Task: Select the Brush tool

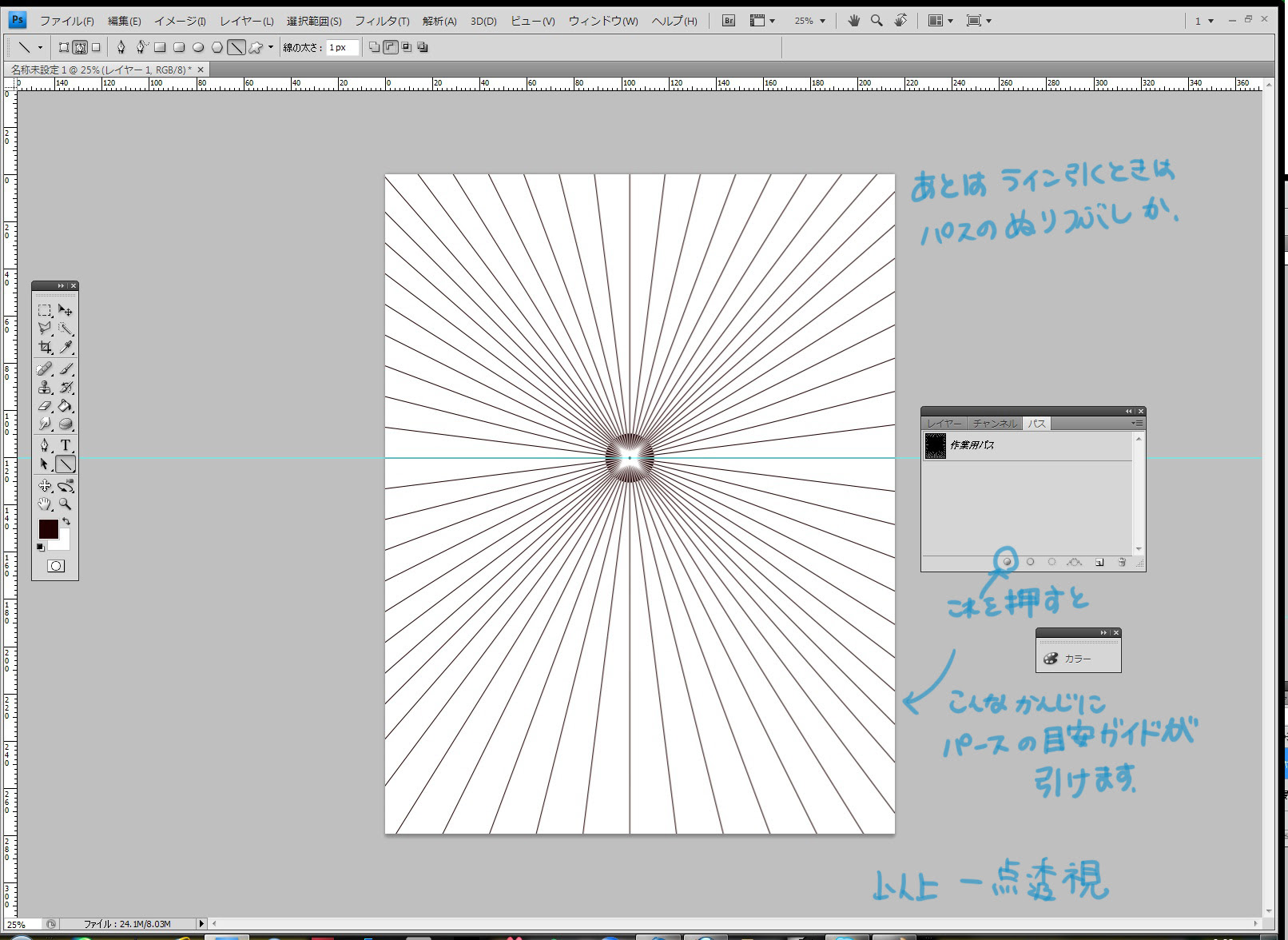Action: click(x=66, y=368)
